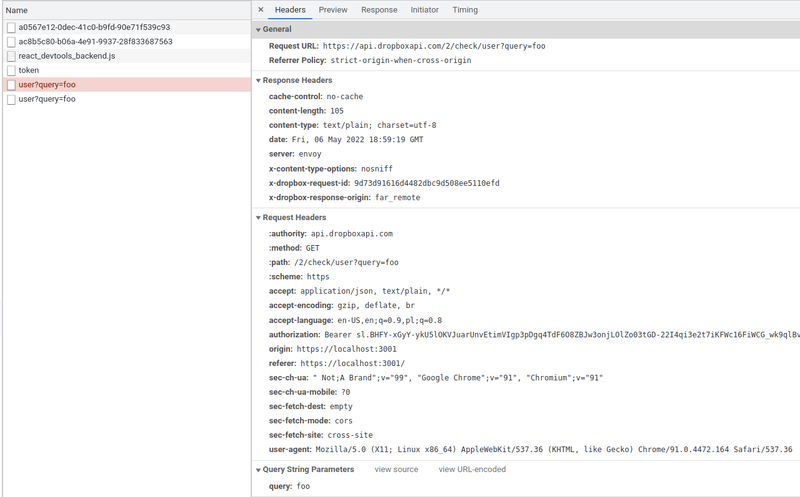Image resolution: width=800 pixels, height=497 pixels.
Task: Close the request details pane
Action: 261,10
